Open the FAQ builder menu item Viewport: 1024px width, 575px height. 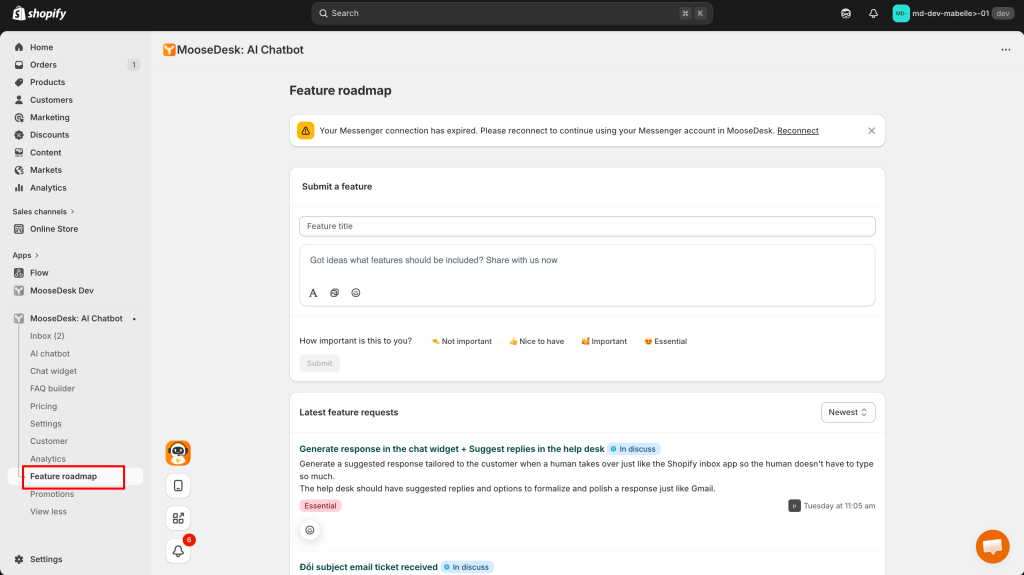pyautogui.click(x=52, y=388)
